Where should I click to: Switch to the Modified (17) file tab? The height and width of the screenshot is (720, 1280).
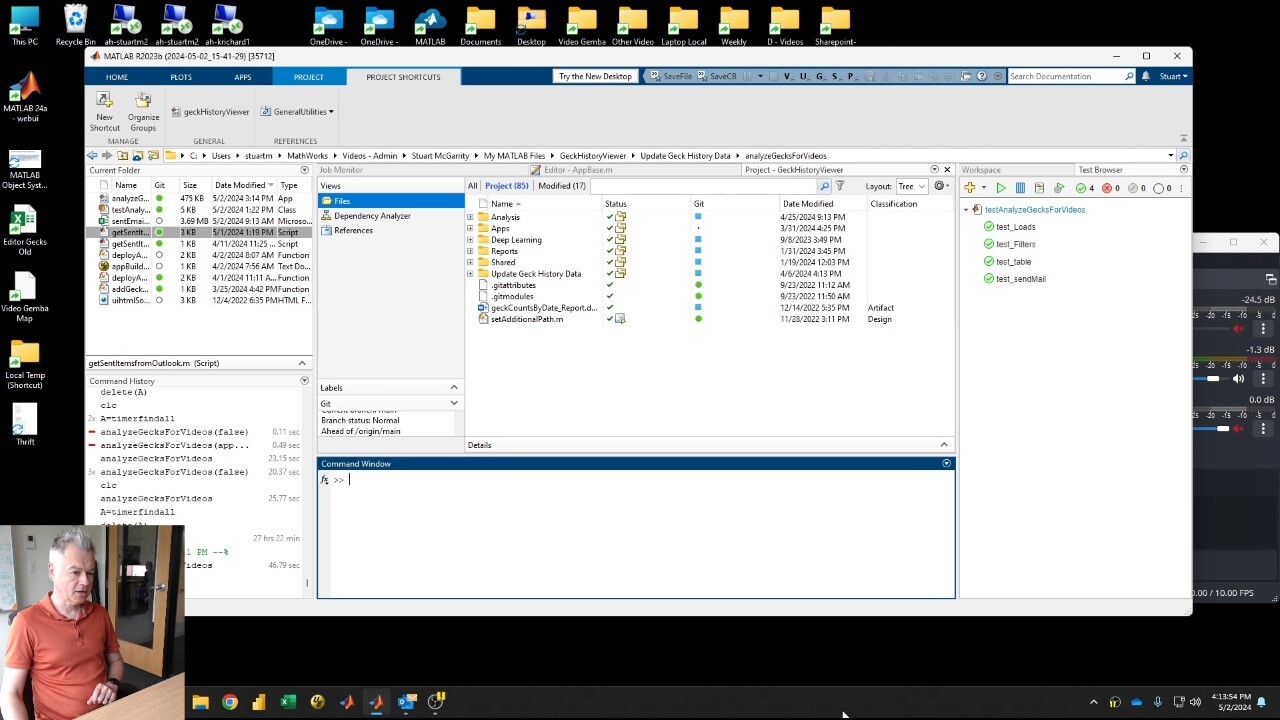561,186
